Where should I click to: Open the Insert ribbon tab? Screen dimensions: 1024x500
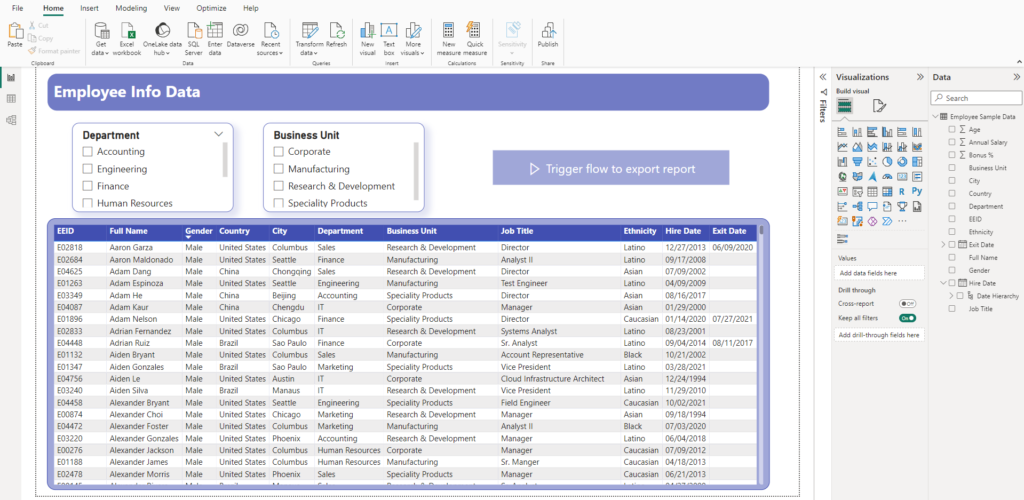89,8
